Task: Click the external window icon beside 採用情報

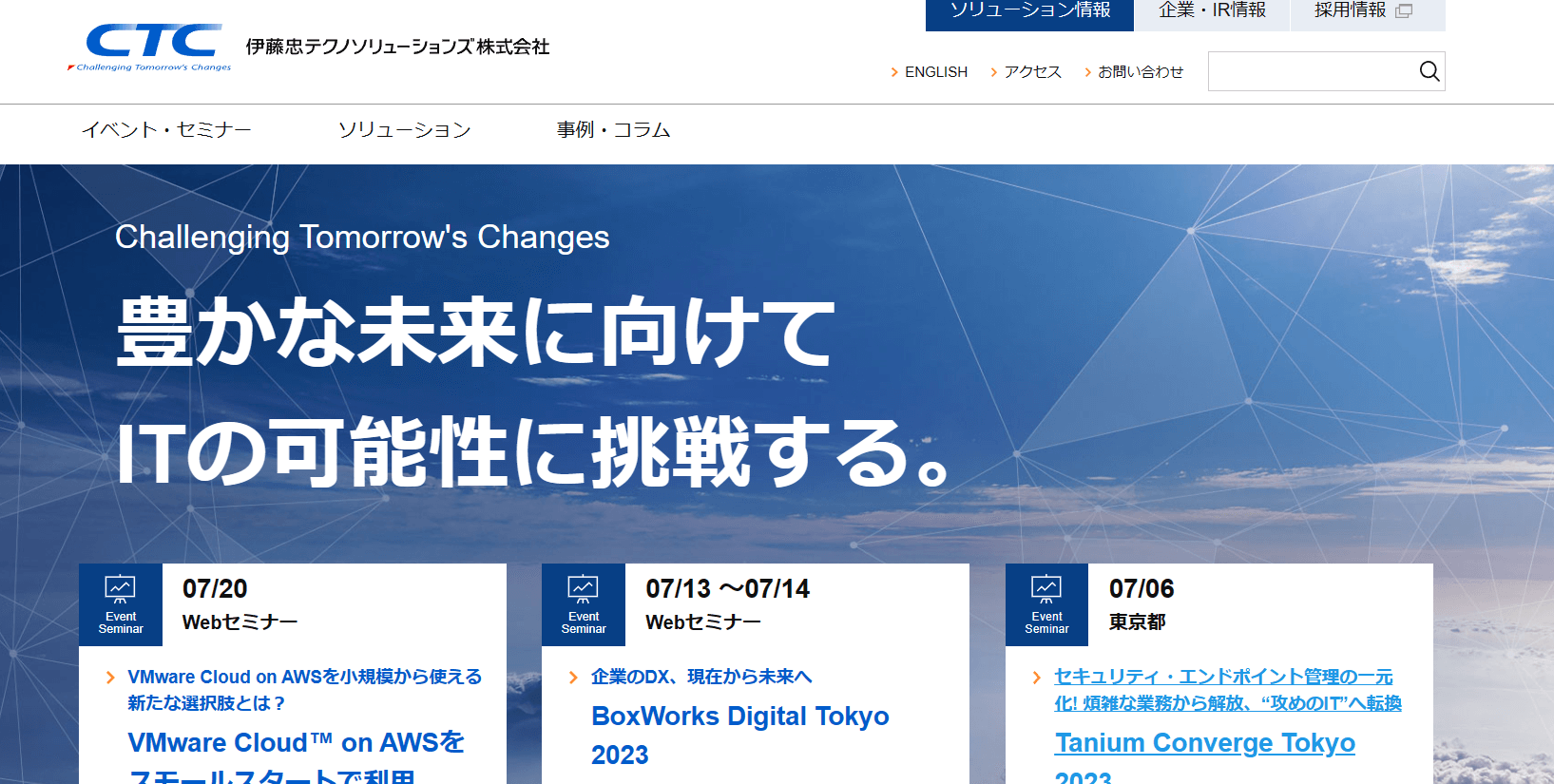Action: click(1404, 10)
